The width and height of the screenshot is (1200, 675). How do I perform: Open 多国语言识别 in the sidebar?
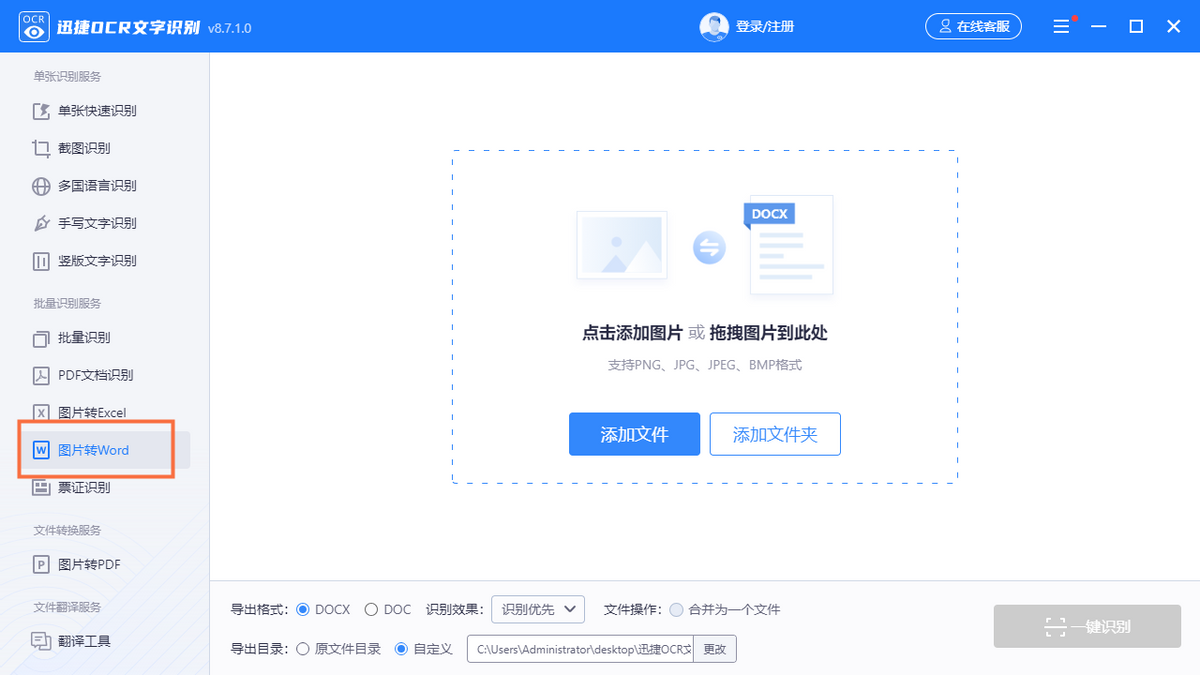pos(97,186)
